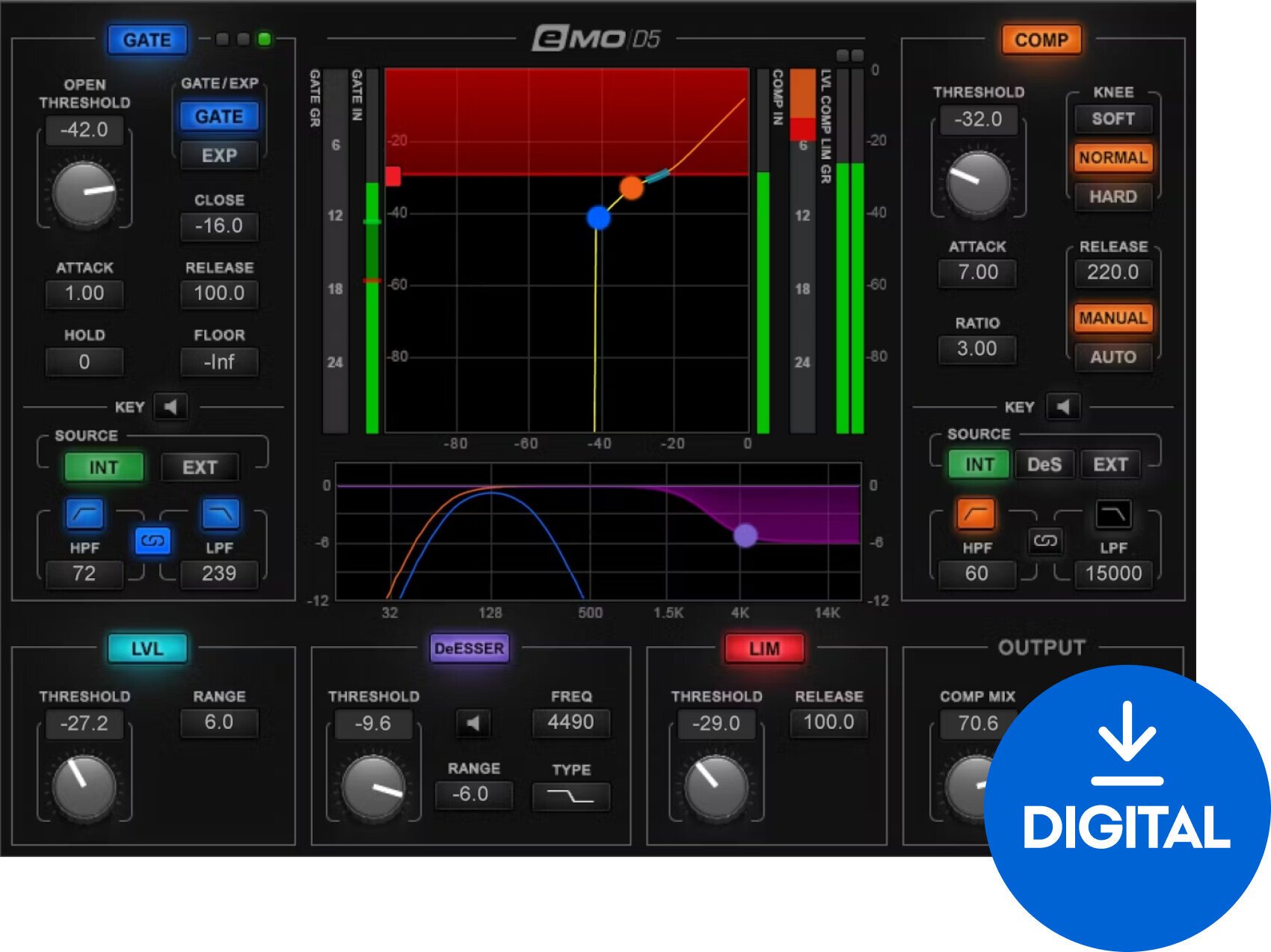Image resolution: width=1271 pixels, height=952 pixels.
Task: Enable the gate sidechain HPF filter icon
Action: [84, 514]
